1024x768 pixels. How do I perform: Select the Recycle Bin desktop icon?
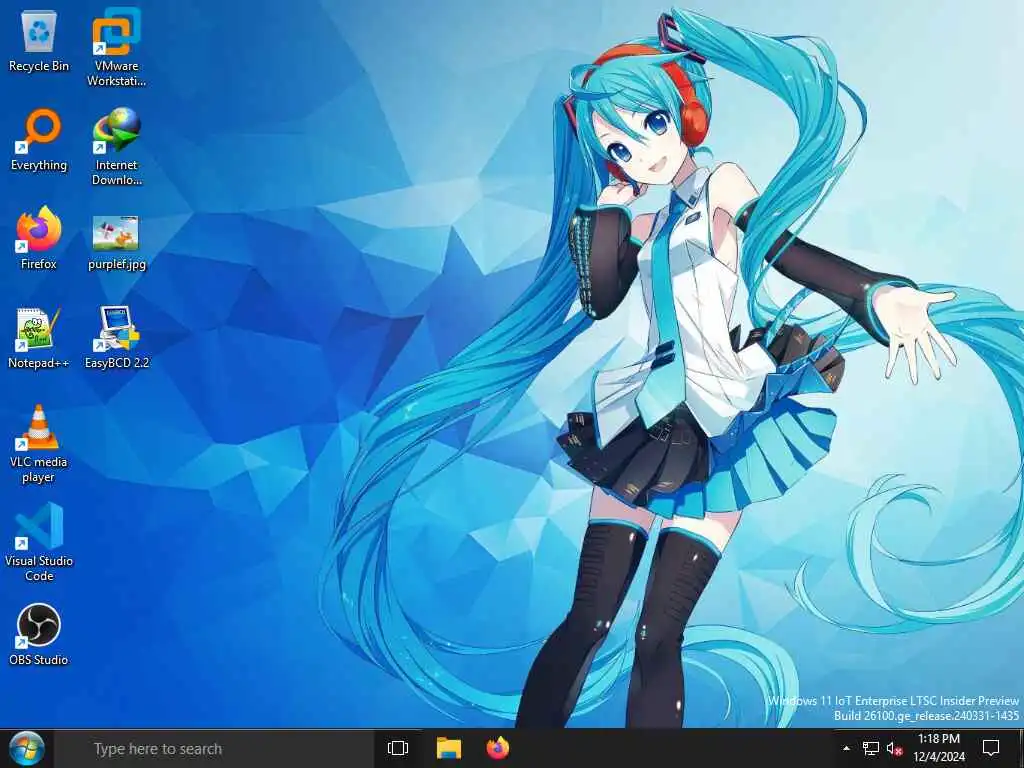click(x=39, y=42)
